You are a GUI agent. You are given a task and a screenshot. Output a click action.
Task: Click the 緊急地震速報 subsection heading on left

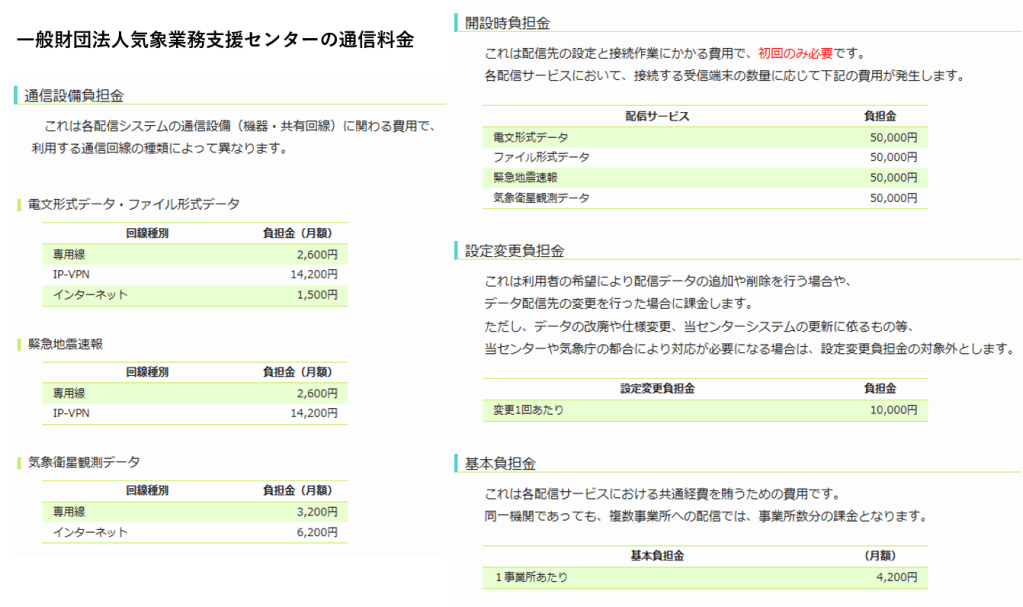click(66, 344)
